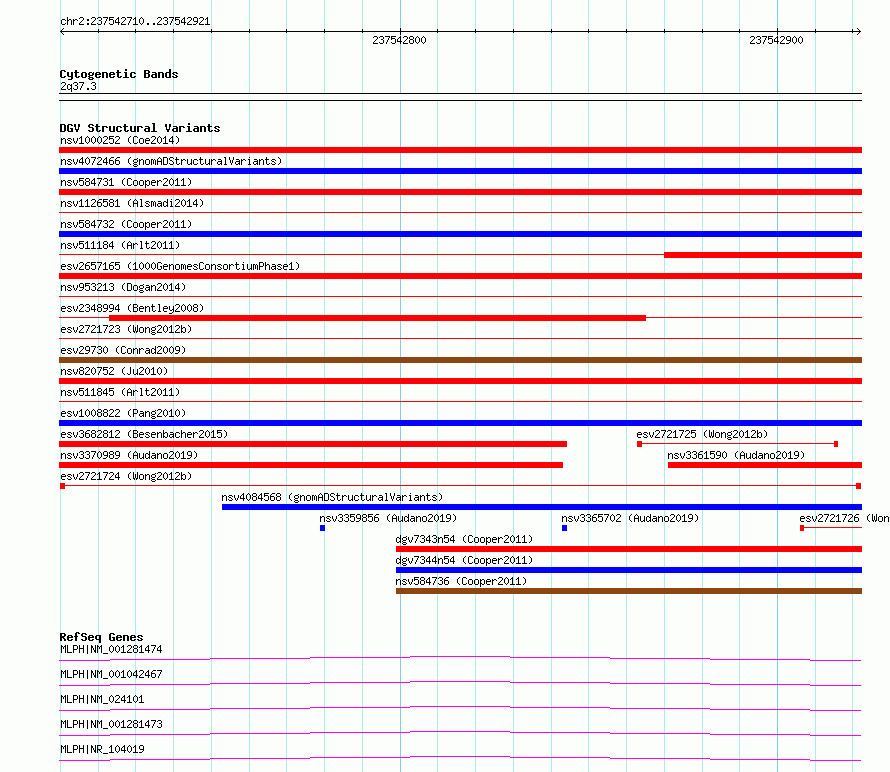Click the MLPH|NR_104019 transcript label
Viewport: 890px width, 772px height.
pyautogui.click(x=102, y=749)
